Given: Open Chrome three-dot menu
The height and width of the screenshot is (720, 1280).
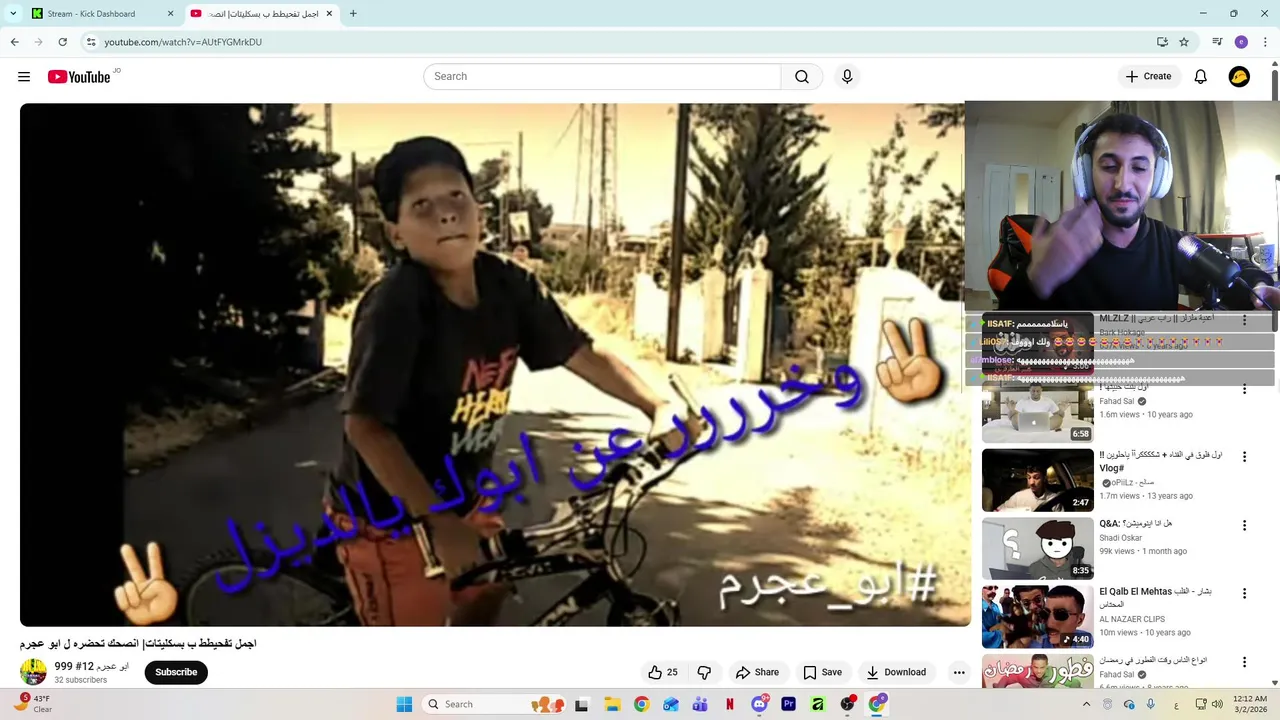Looking at the screenshot, I should pos(1265,42).
